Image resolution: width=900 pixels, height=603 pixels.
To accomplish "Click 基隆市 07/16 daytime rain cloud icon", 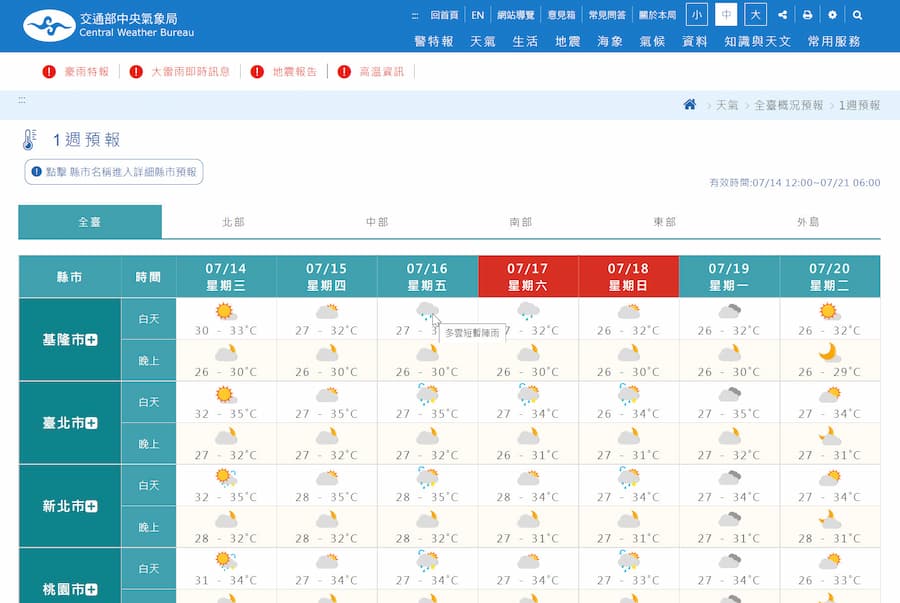I will pos(427,312).
